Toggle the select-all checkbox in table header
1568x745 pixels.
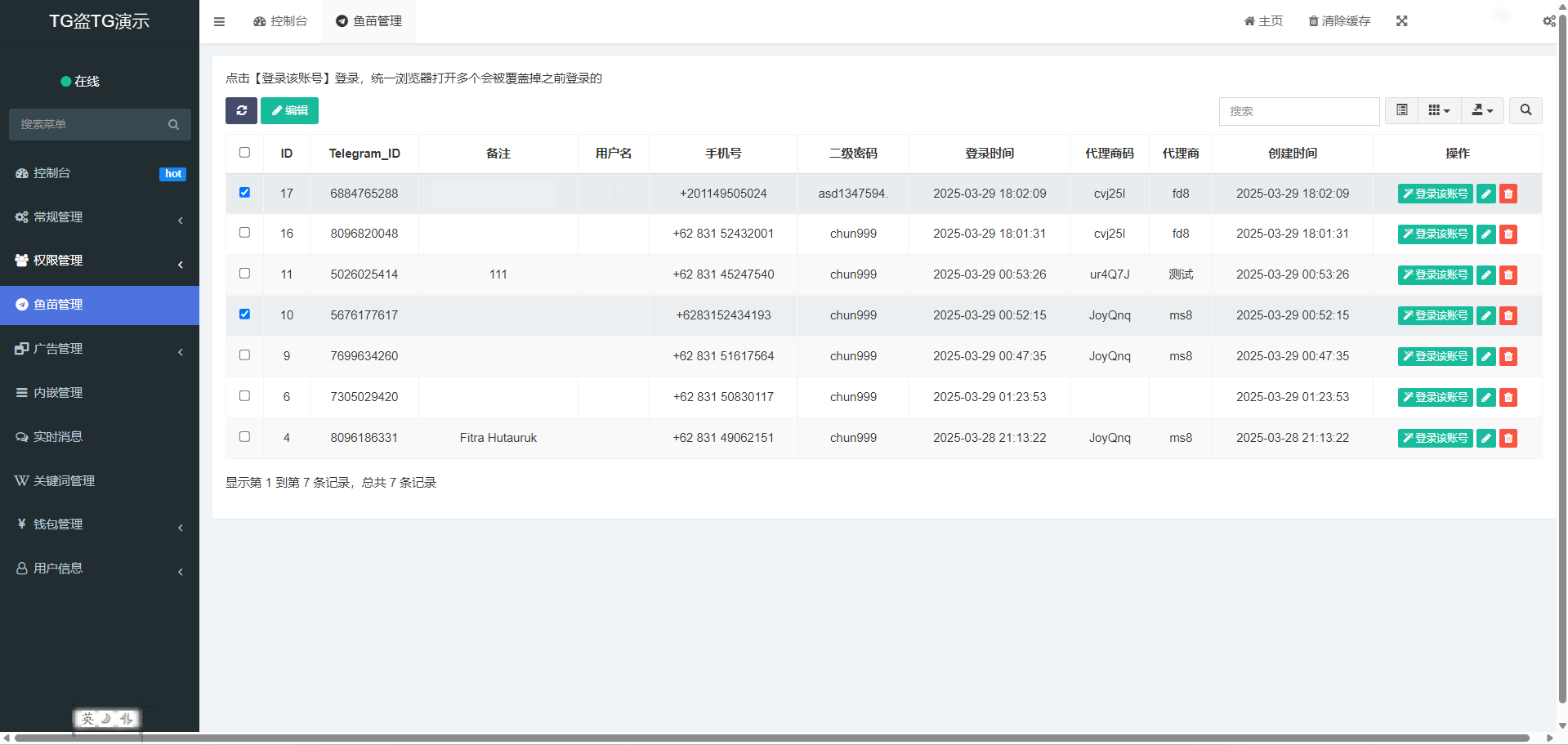click(244, 153)
